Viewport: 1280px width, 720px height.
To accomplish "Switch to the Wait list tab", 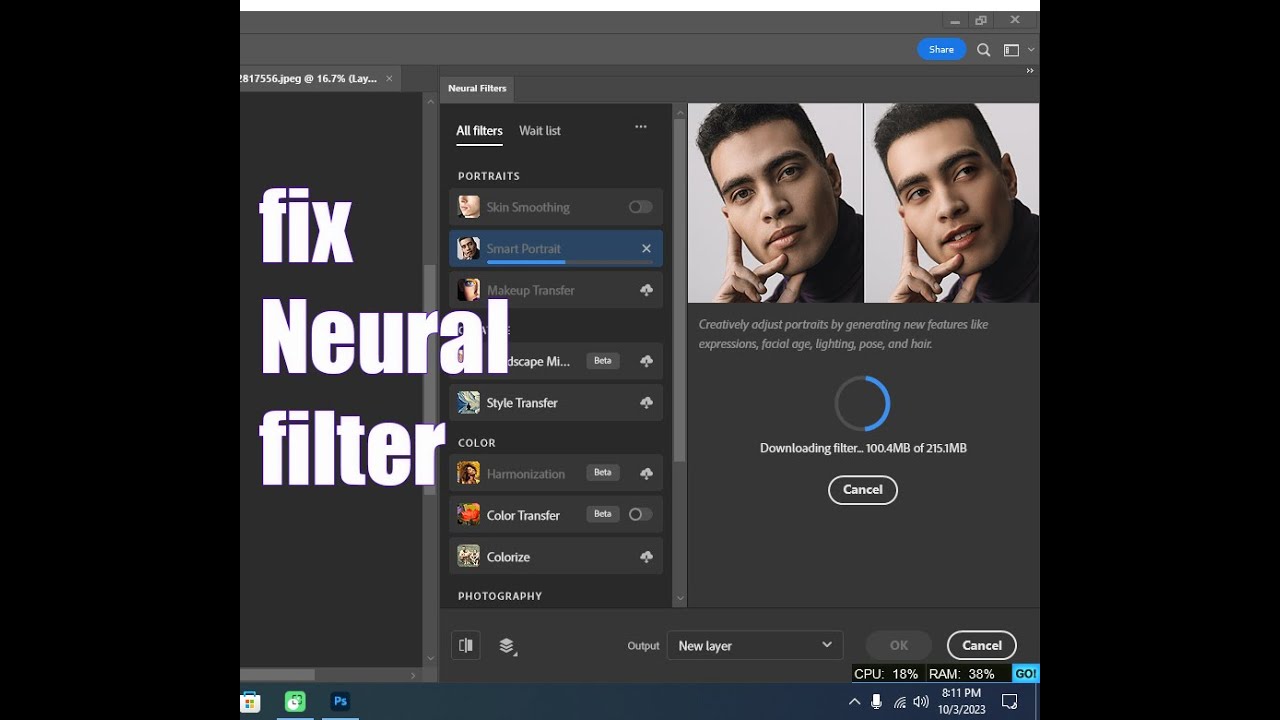I will click(540, 131).
